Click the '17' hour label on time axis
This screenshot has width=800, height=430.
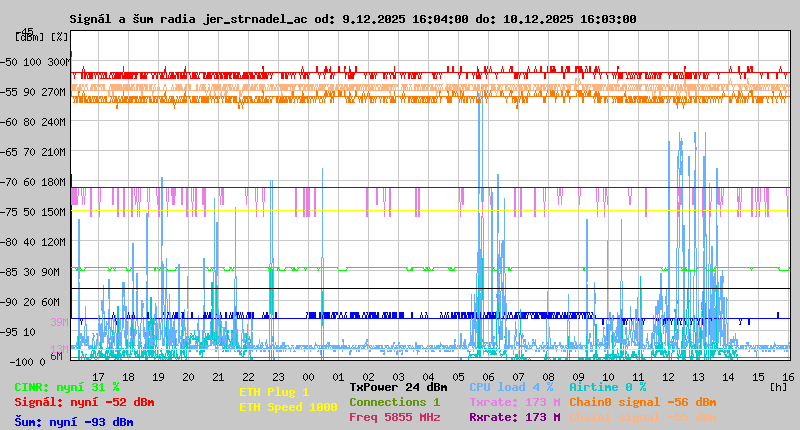pos(98,377)
